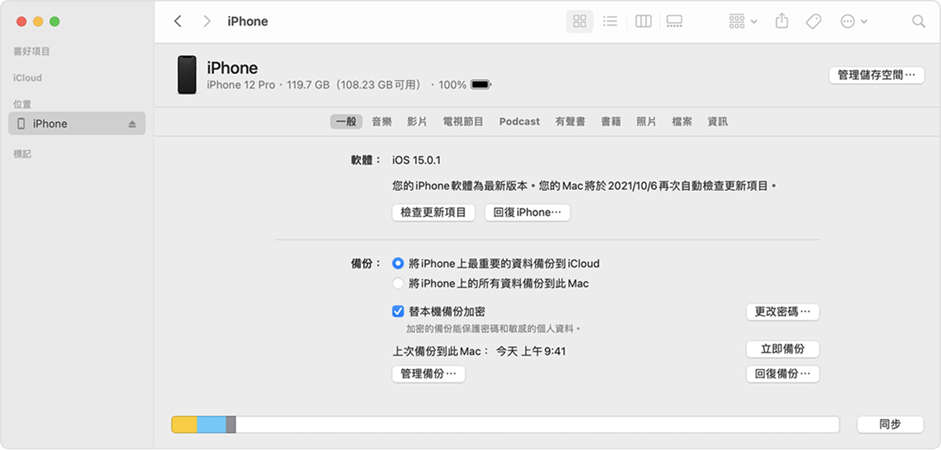Click the yellow storage bar segment
This screenshot has height=450, width=941.
tap(184, 424)
